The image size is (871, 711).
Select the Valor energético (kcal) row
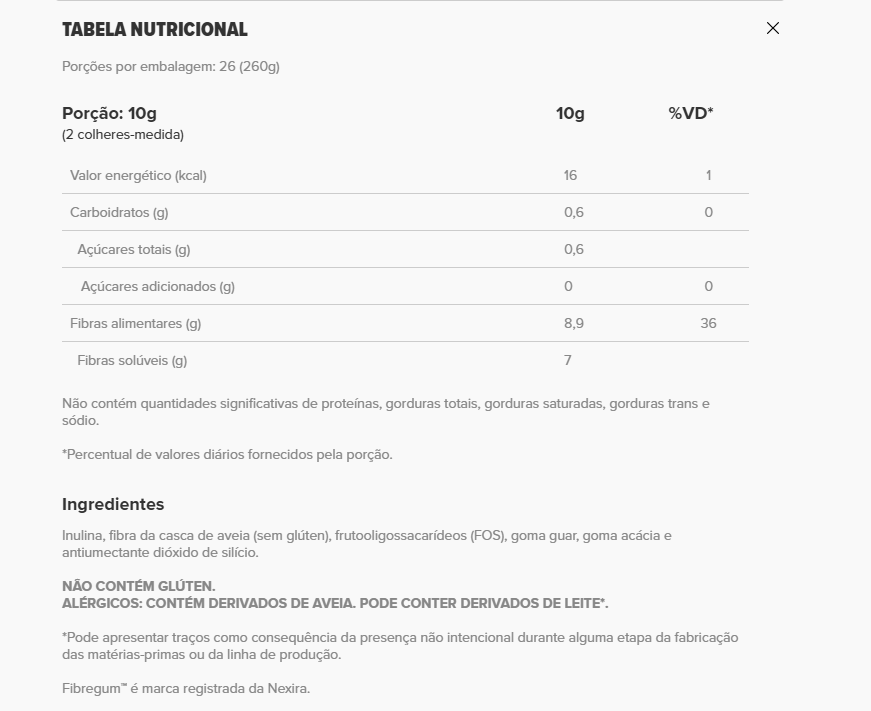[x=406, y=176]
